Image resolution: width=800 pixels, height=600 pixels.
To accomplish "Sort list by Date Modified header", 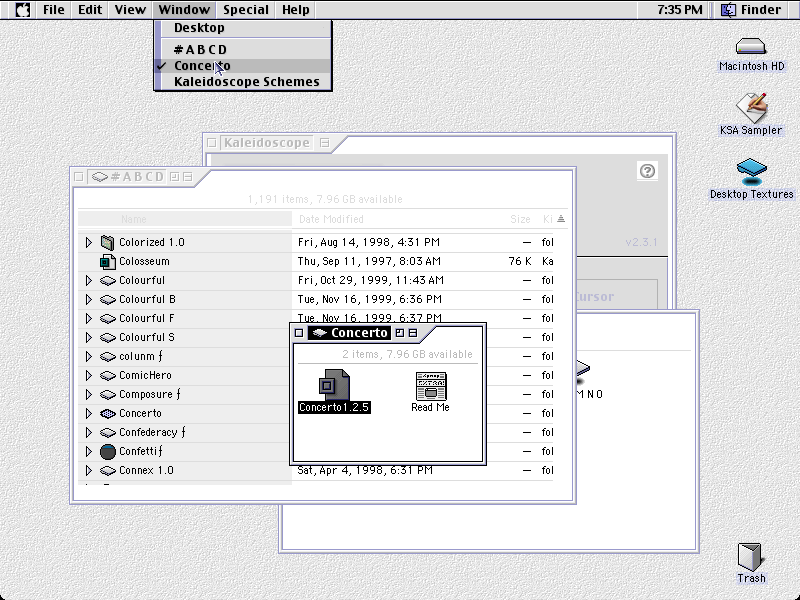I will tap(331, 219).
